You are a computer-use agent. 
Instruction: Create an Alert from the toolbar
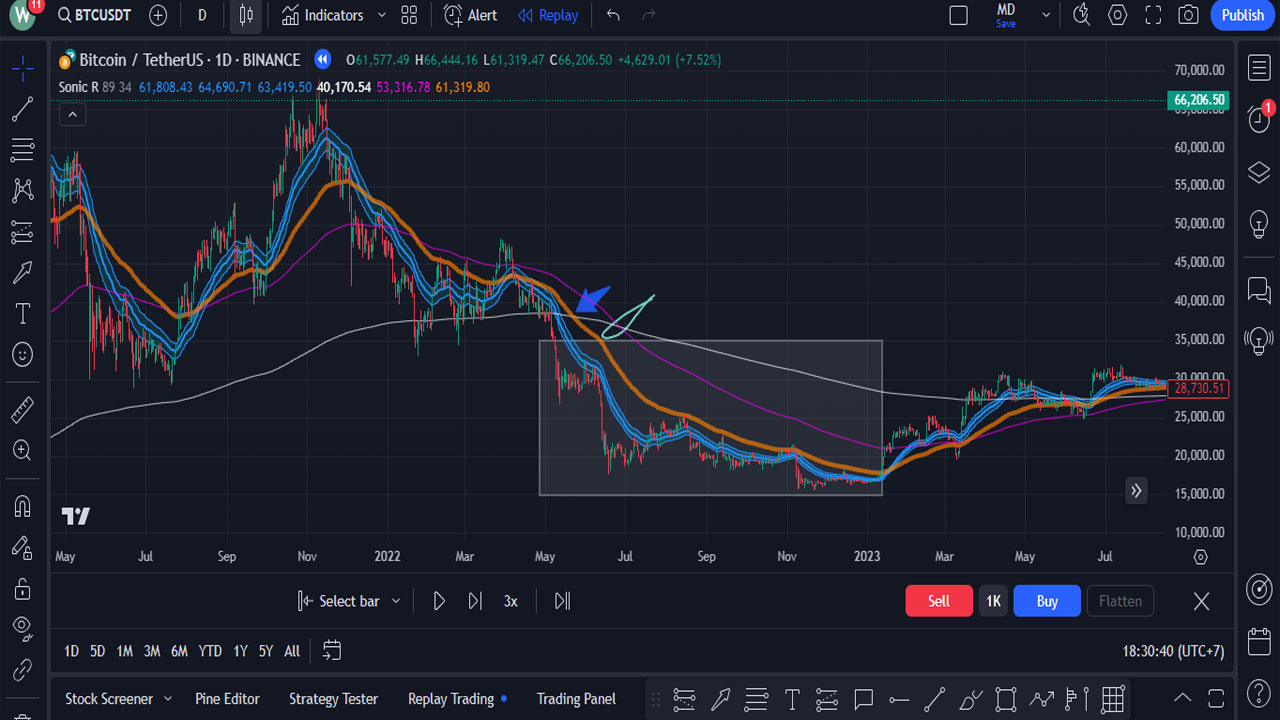470,15
